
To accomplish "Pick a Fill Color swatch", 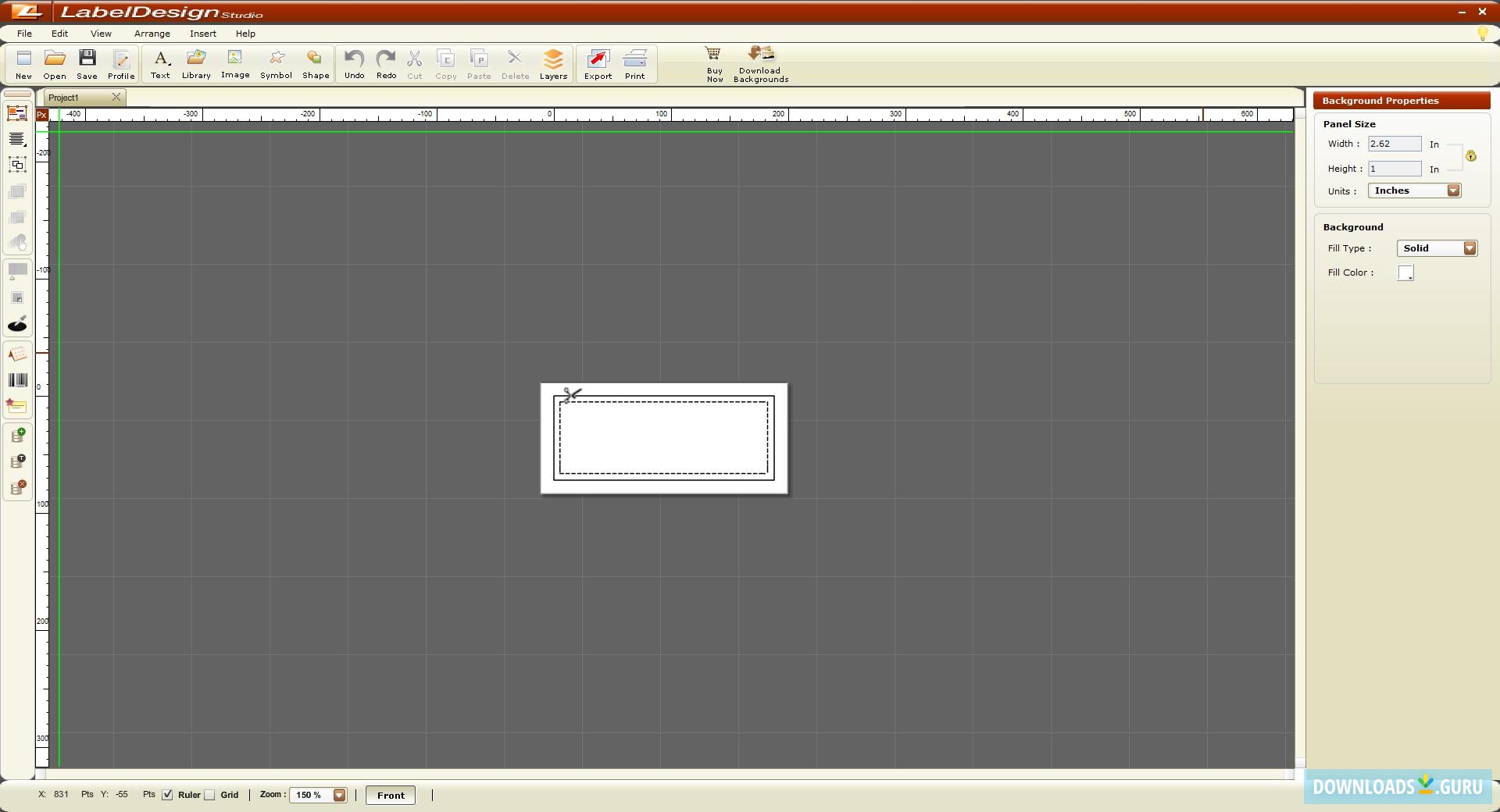I will (1405, 272).
